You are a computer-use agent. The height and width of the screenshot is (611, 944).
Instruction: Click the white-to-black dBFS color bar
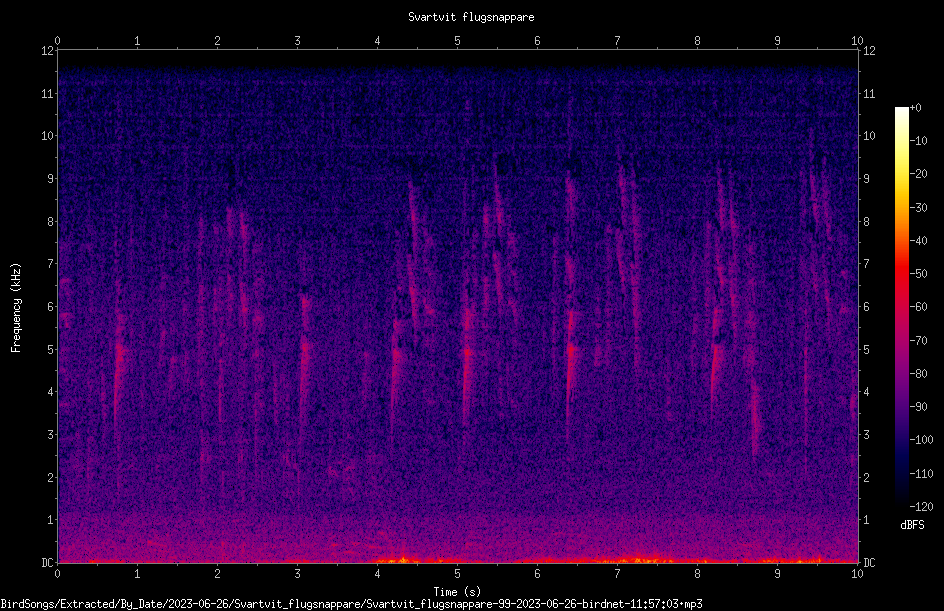[x=902, y=307]
